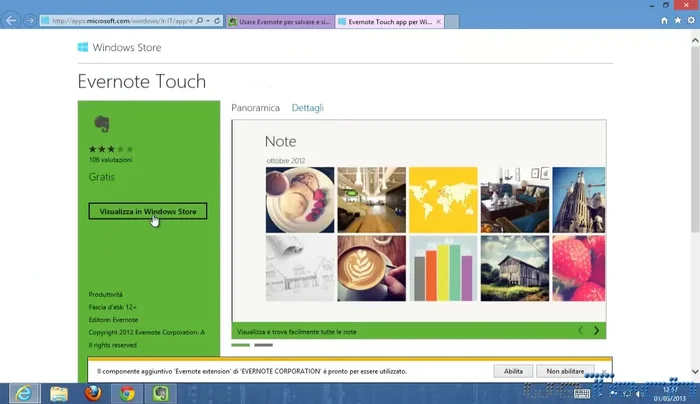The height and width of the screenshot is (404, 700).
Task: Open the browser Home page icon
Action: click(x=664, y=21)
